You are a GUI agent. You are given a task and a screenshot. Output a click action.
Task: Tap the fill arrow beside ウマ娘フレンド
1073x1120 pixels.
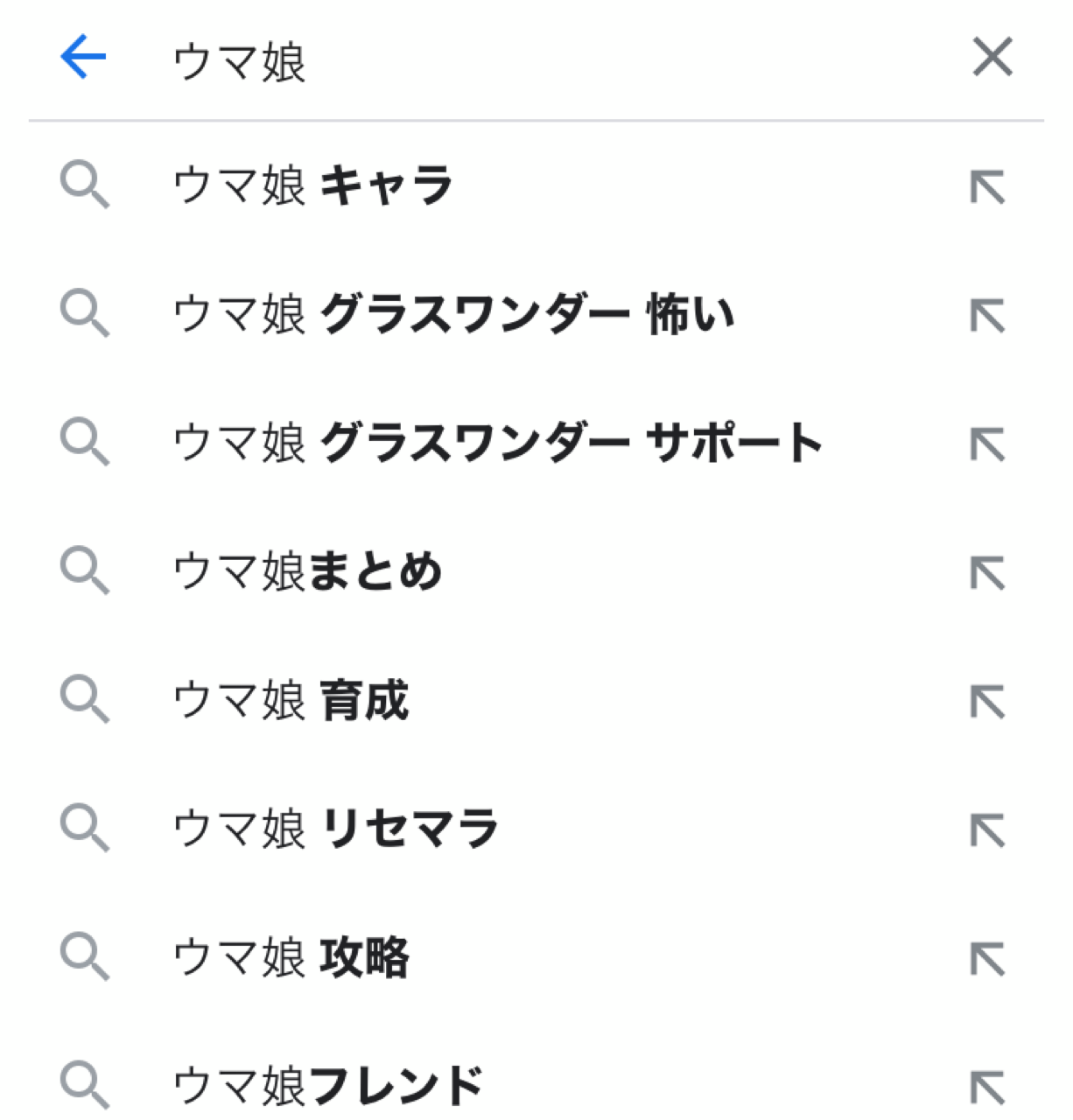[988, 1088]
